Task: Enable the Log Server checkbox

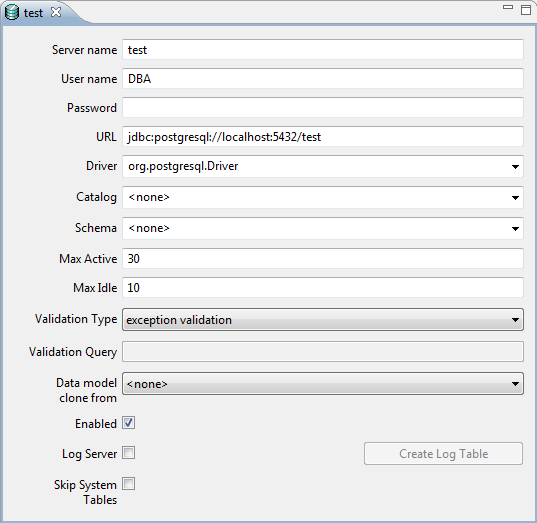Action: pyautogui.click(x=129, y=453)
